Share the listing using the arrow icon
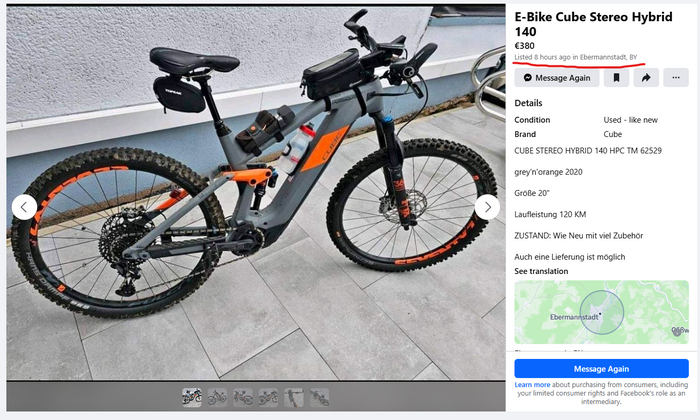 click(646, 78)
